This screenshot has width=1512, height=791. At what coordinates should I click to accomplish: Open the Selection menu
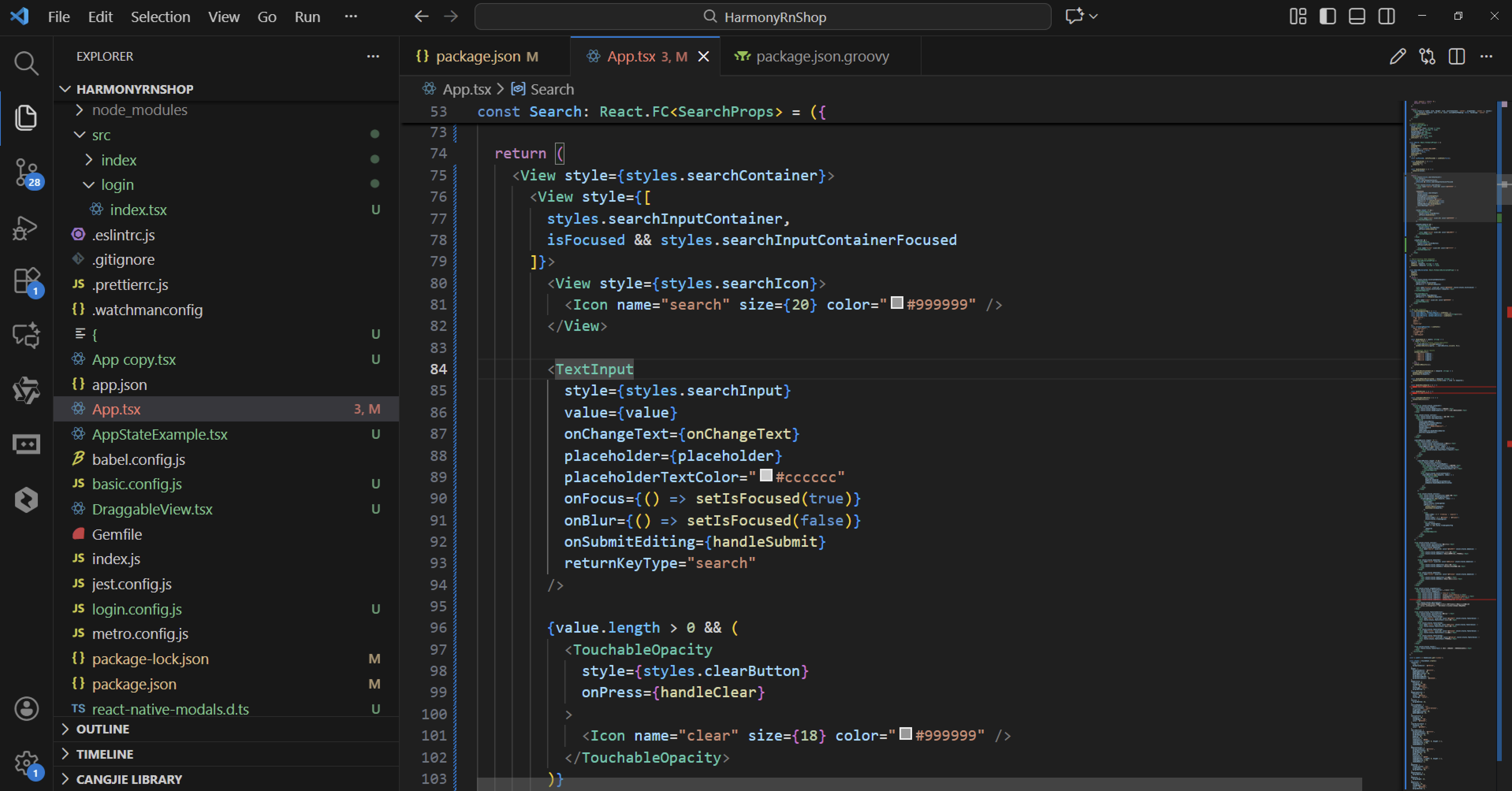(x=160, y=17)
